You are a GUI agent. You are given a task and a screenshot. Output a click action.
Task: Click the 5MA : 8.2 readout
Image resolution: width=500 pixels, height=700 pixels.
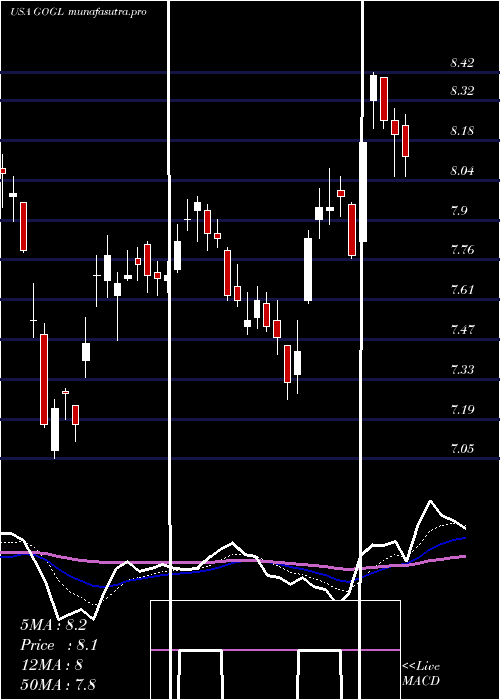click(x=54, y=625)
